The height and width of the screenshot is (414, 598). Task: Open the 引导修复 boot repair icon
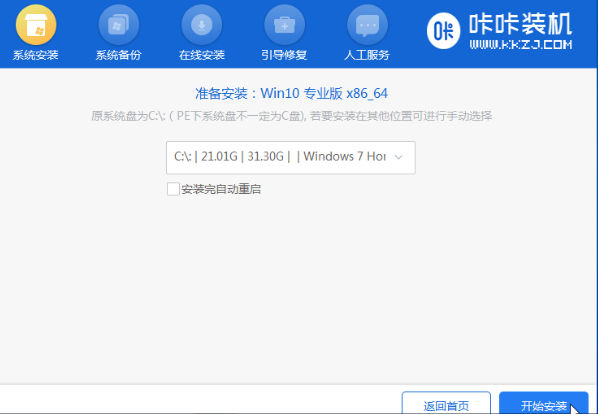point(285,25)
